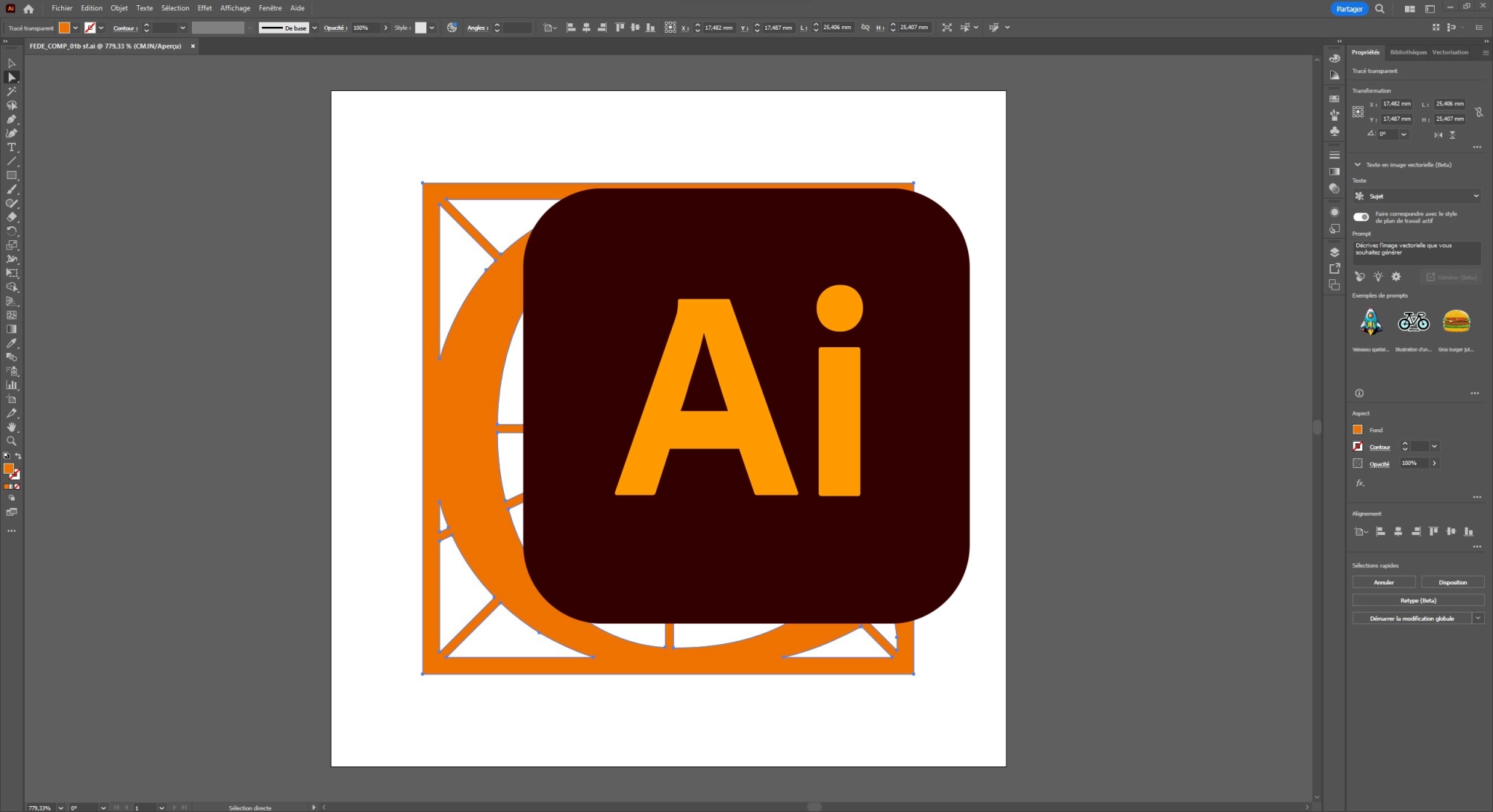The image size is (1493, 812).
Task: Open graphic Style dropdown
Action: pos(432,28)
